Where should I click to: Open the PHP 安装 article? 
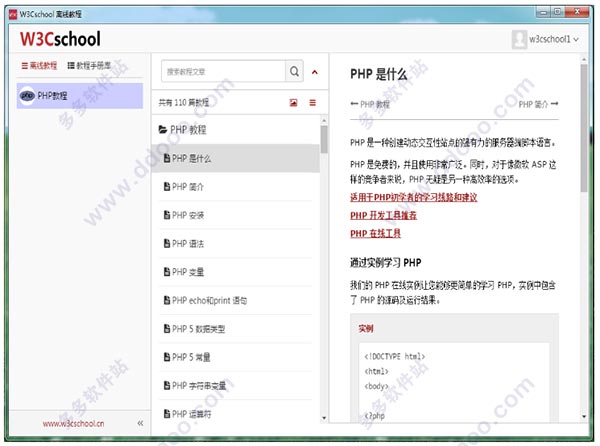click(236, 215)
